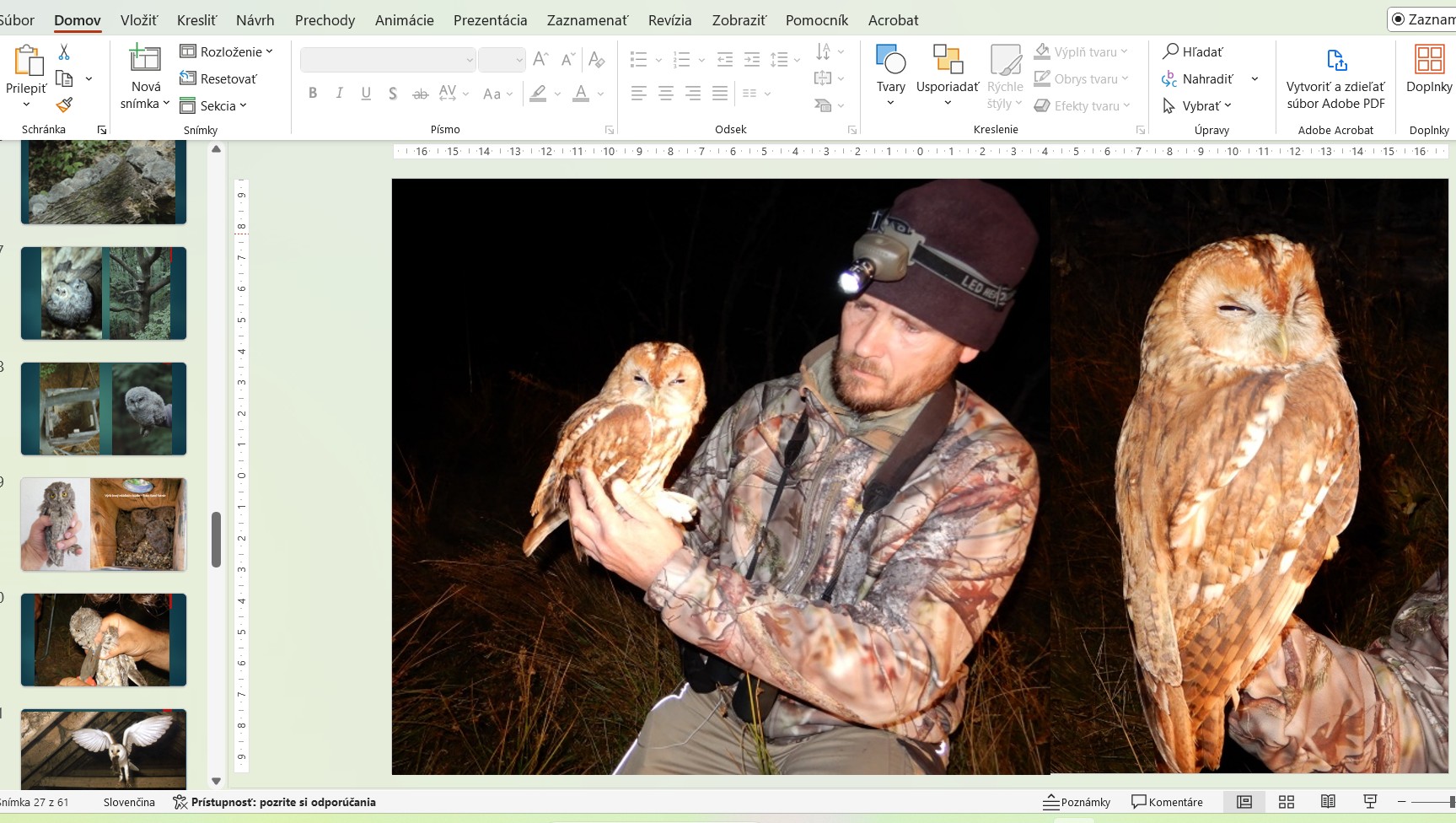This screenshot has width=1456, height=823.
Task: Select the barn owl slide thumbnail
Action: (104, 747)
